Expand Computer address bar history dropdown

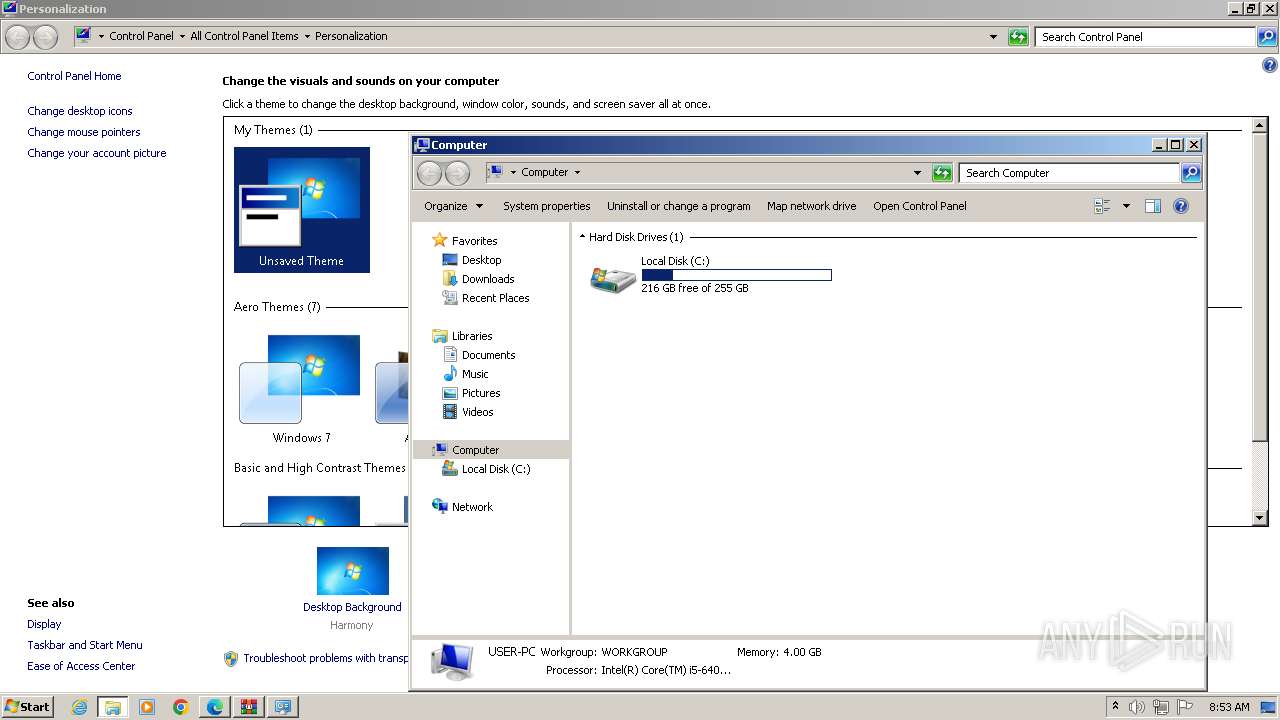917,173
